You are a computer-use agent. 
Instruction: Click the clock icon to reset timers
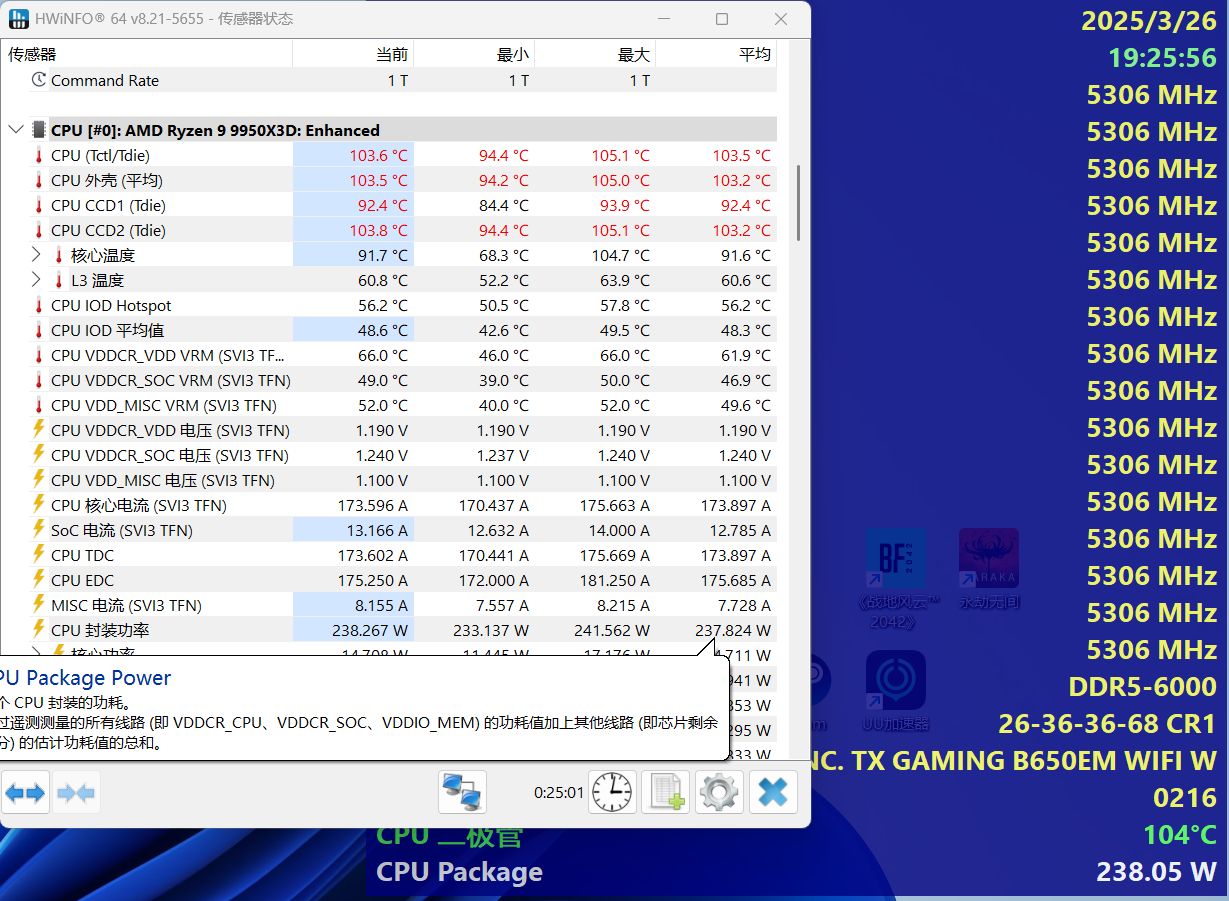coord(611,791)
